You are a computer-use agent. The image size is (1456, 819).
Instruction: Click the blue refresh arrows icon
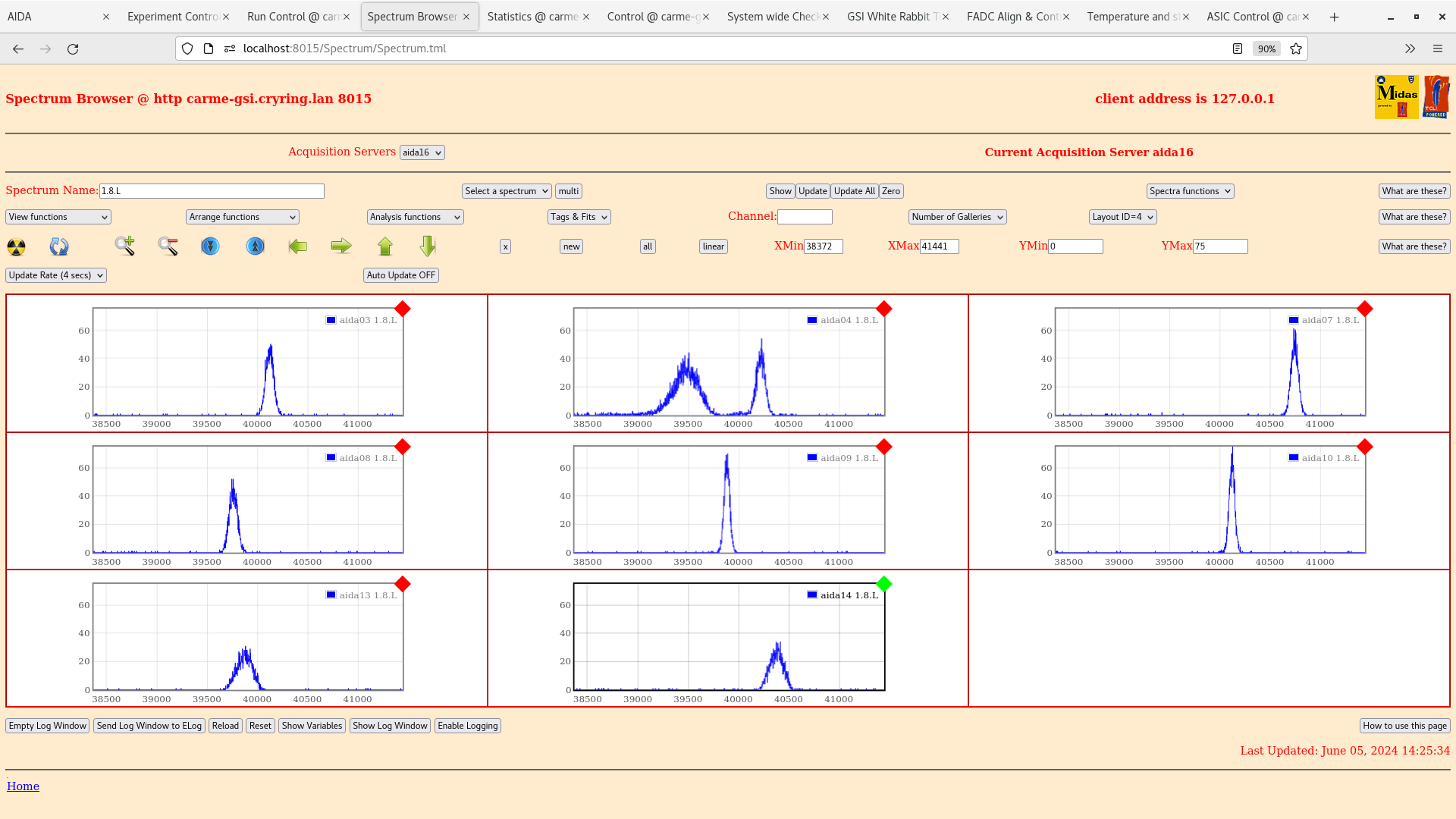pos(59,246)
